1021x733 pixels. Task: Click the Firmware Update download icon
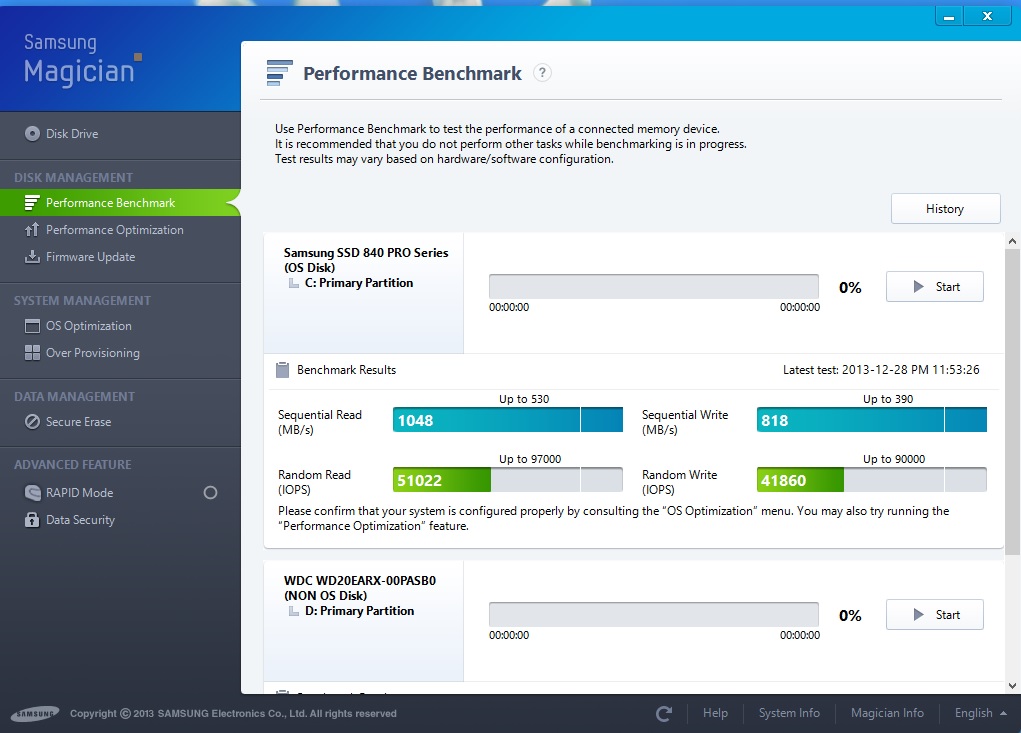click(31, 256)
